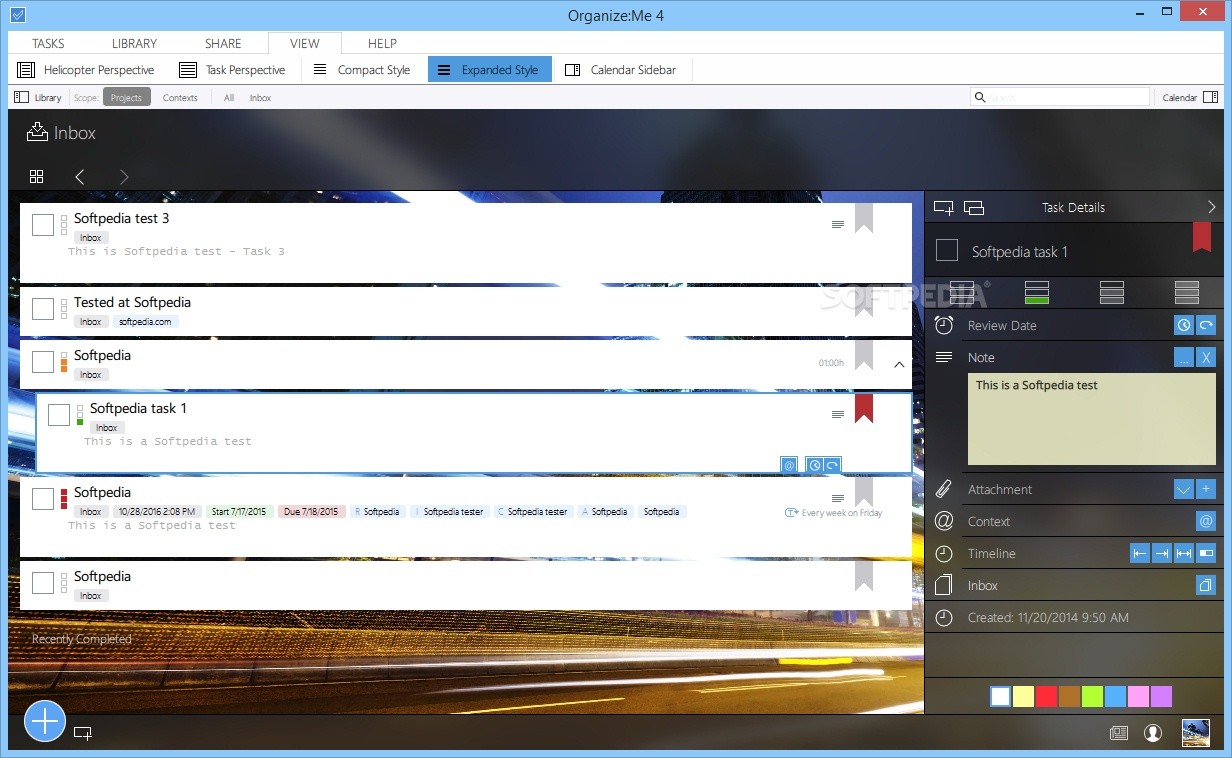Select the Inbox filter in scope bar
1232x758 pixels.
[260, 97]
